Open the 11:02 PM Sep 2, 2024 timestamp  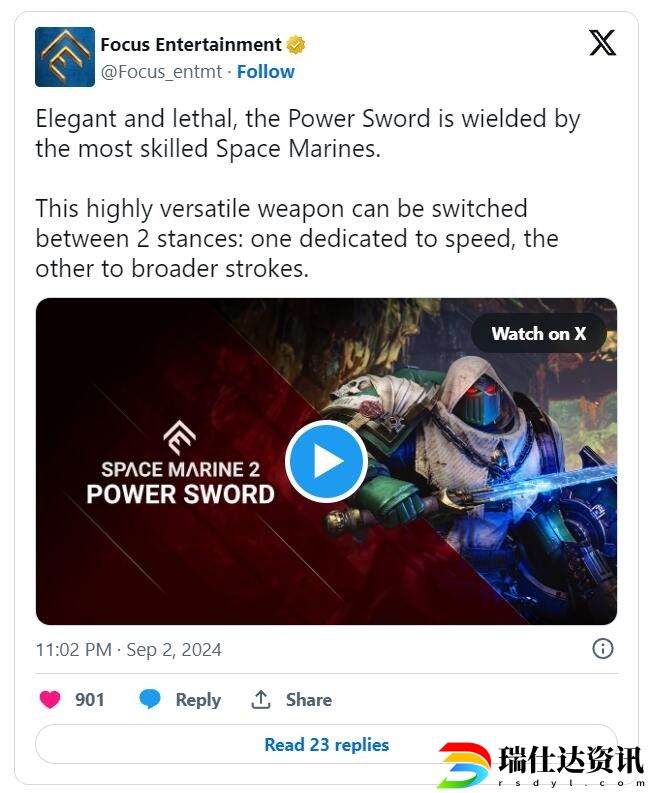[x=128, y=650]
